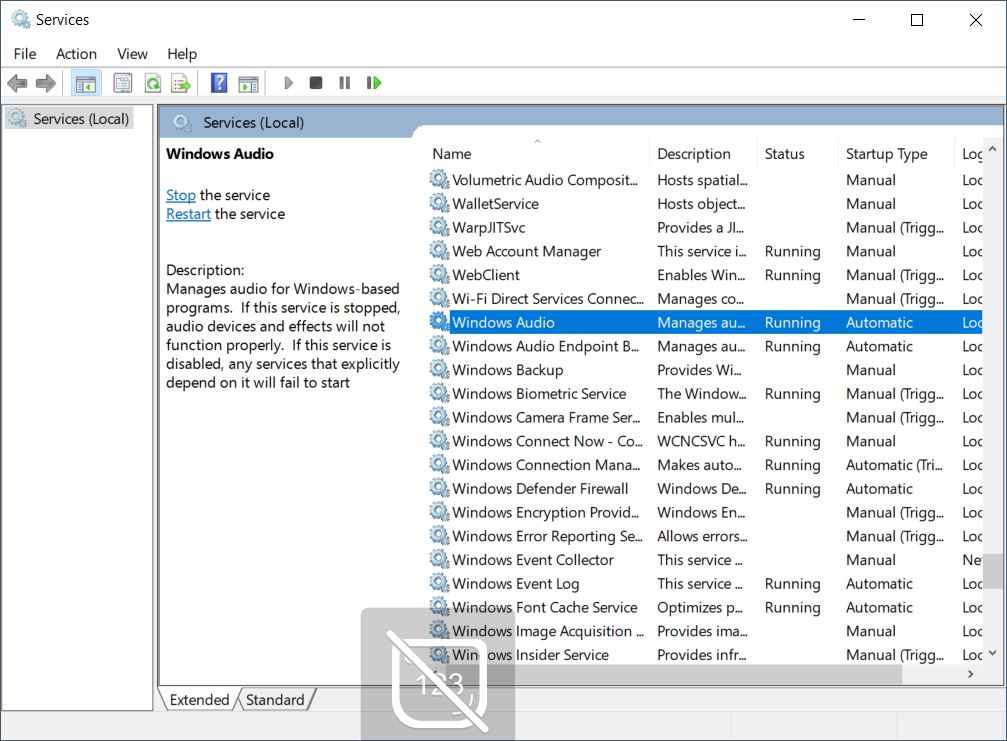1007x741 pixels.
Task: Open the Help toolbar icon
Action: (x=219, y=83)
